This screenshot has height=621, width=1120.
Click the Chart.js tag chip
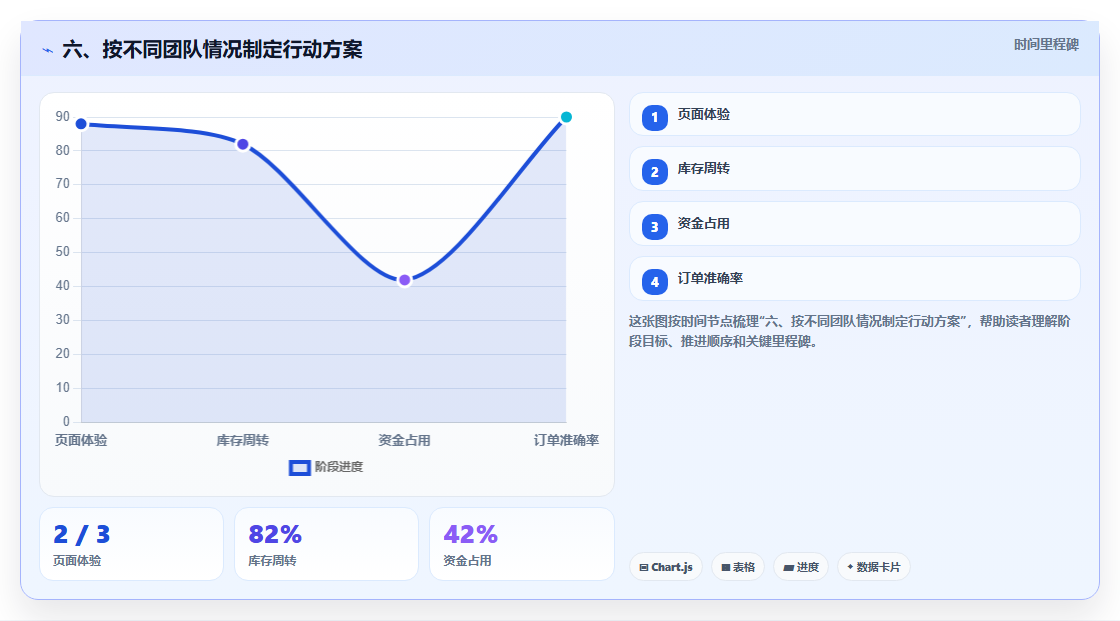point(666,567)
